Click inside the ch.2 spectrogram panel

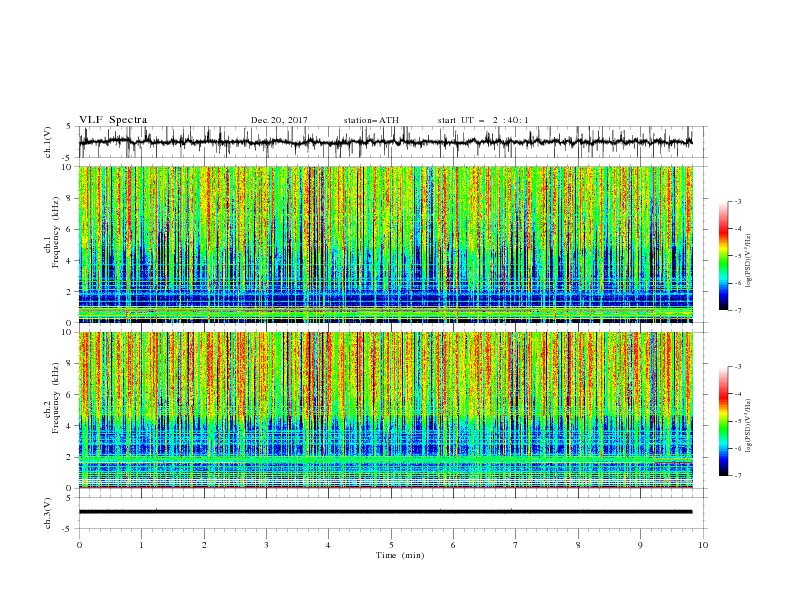point(385,410)
